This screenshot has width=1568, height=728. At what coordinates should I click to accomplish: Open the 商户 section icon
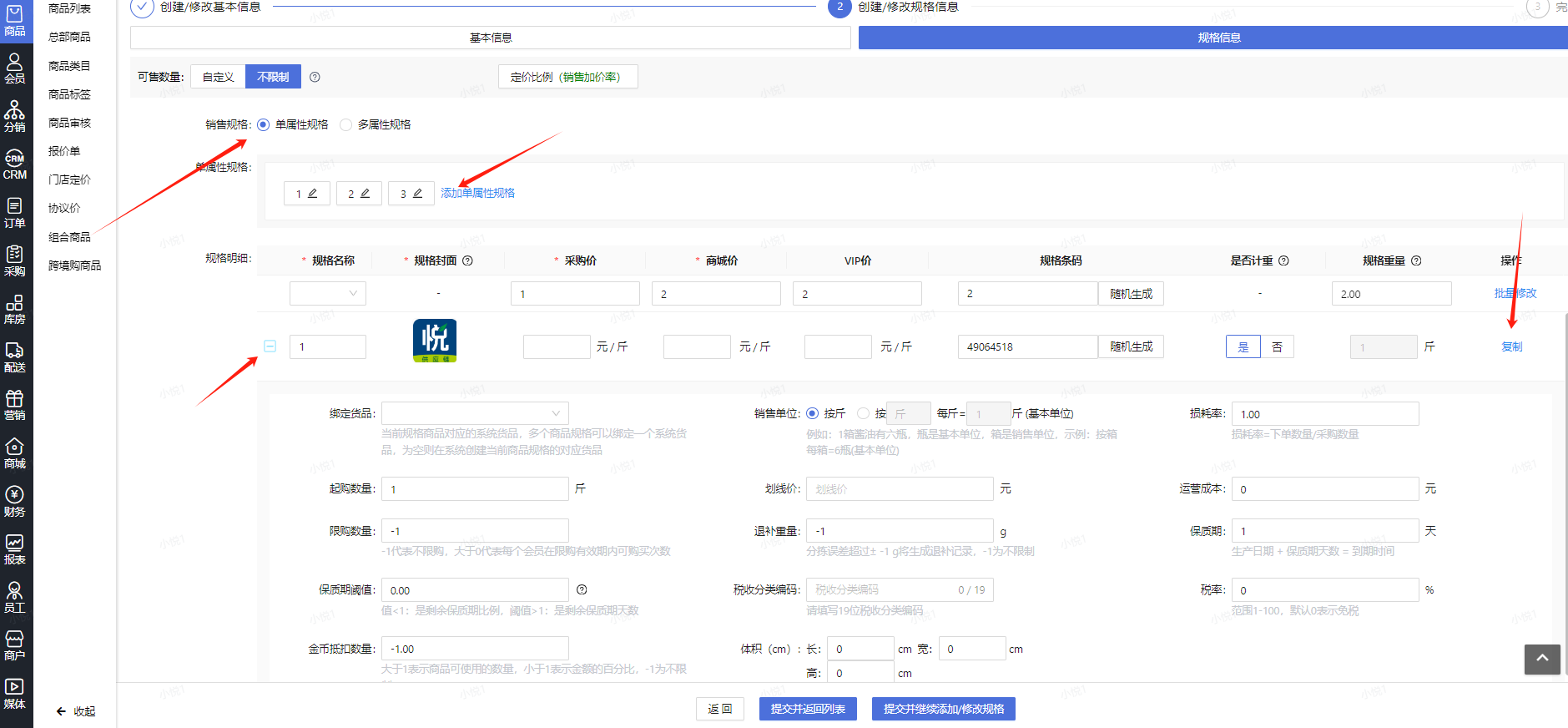(15, 646)
